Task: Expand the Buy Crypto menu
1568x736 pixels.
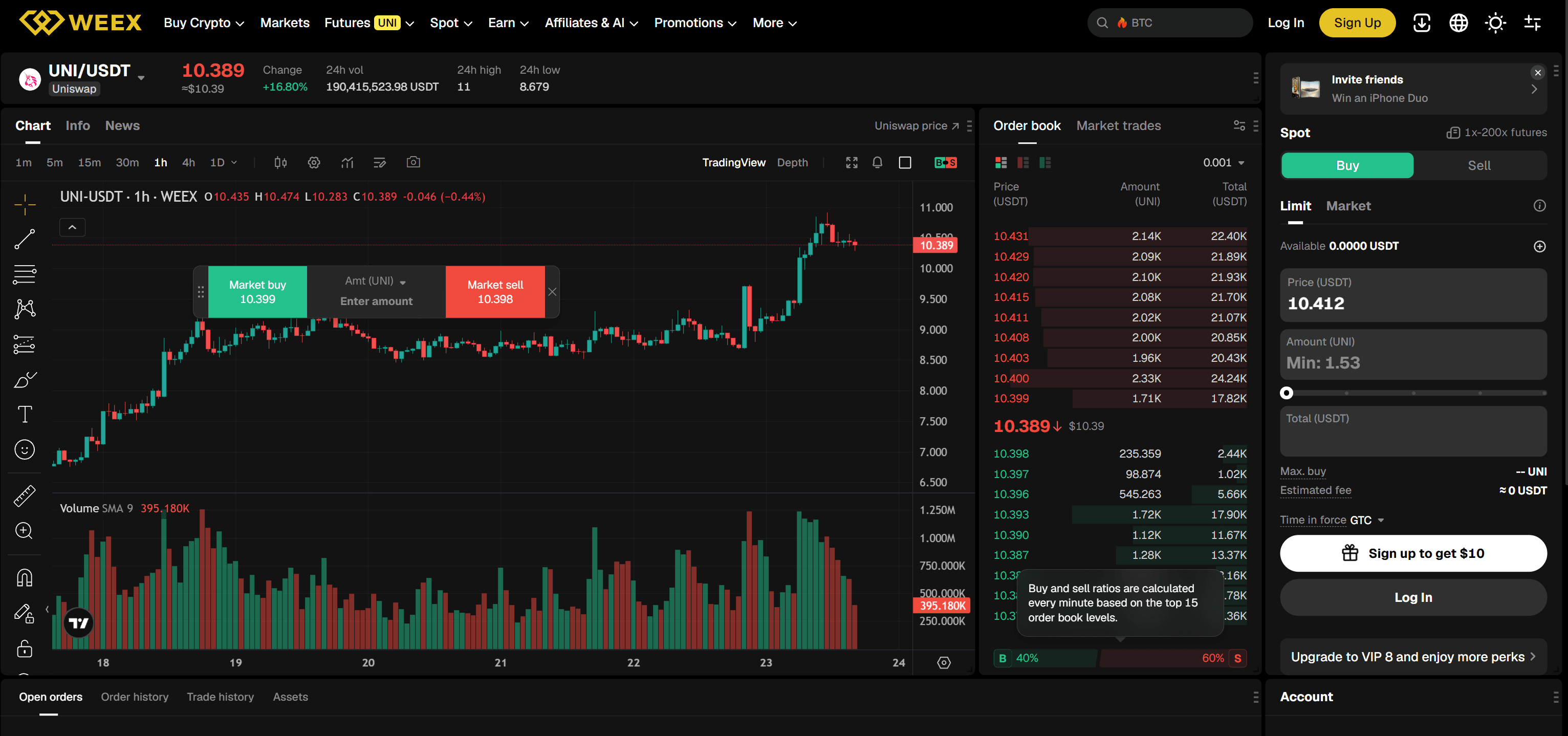Action: coord(204,23)
